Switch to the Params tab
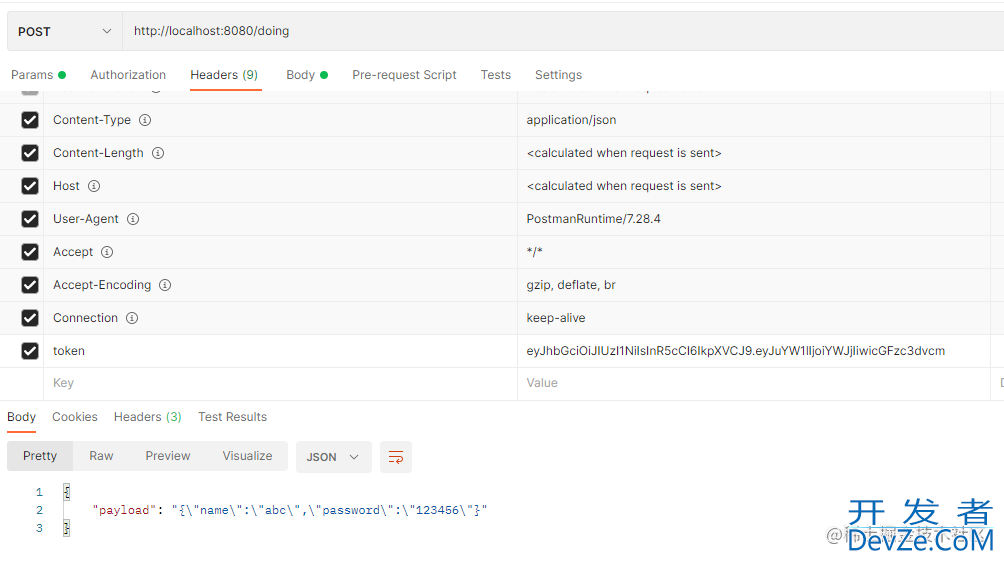This screenshot has width=1004, height=562. [38, 75]
